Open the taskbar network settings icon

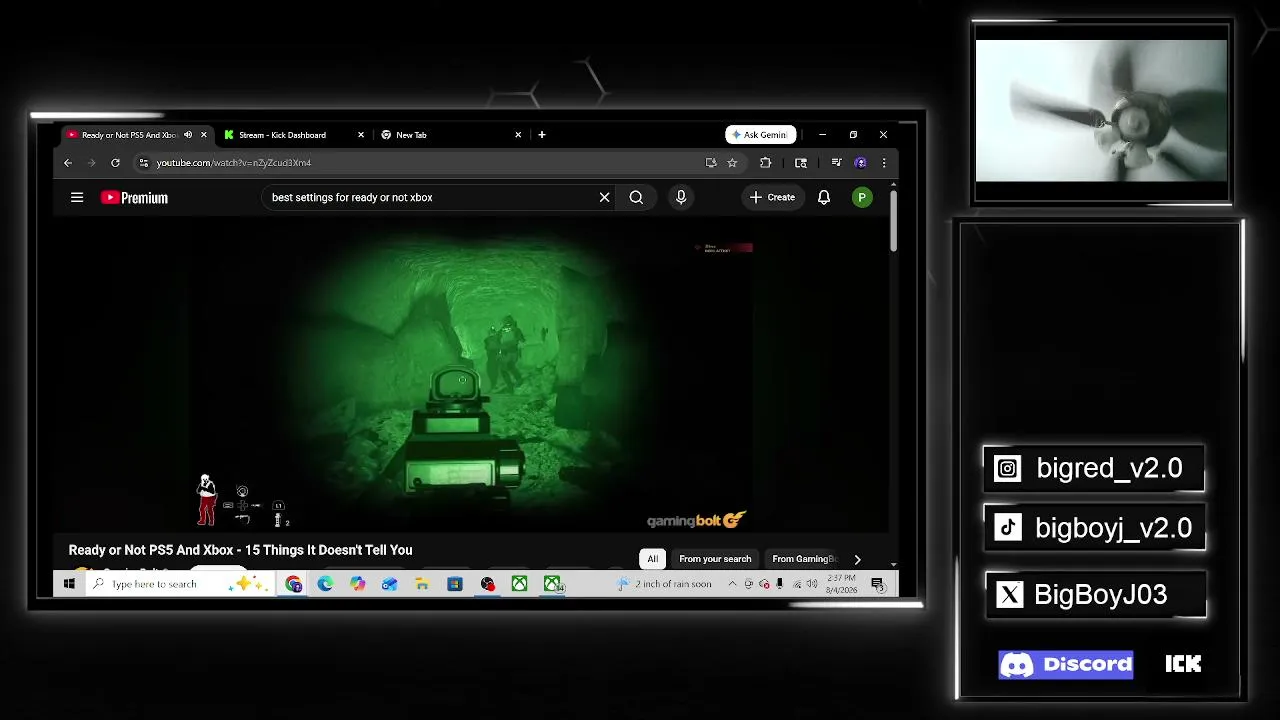click(x=796, y=584)
